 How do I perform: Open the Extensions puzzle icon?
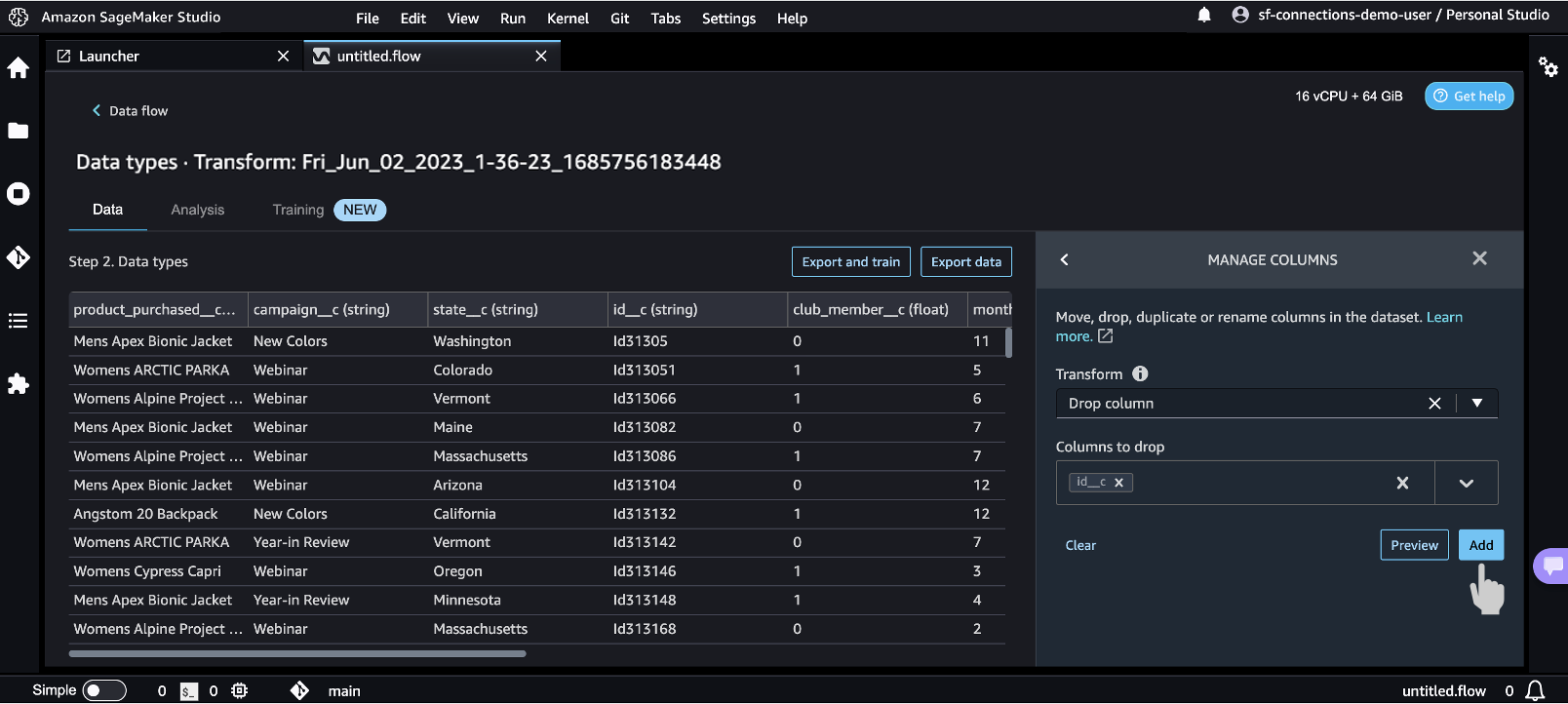(18, 384)
